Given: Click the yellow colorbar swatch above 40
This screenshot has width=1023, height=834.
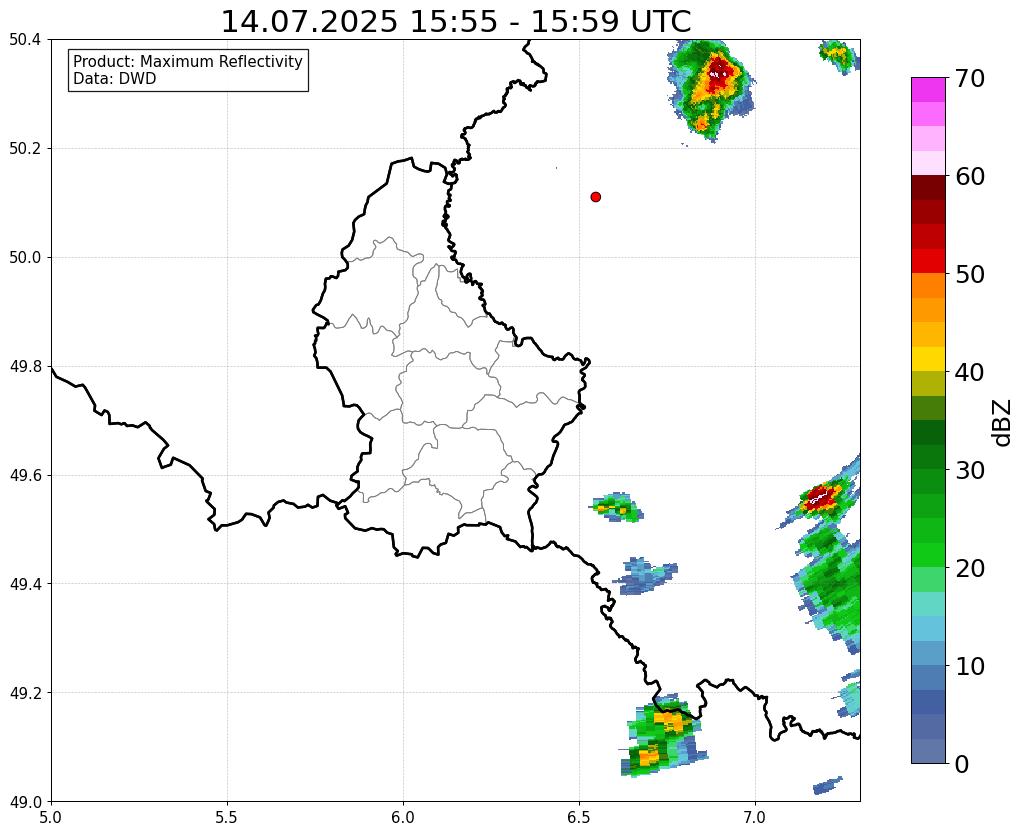Looking at the screenshot, I should point(928,359).
